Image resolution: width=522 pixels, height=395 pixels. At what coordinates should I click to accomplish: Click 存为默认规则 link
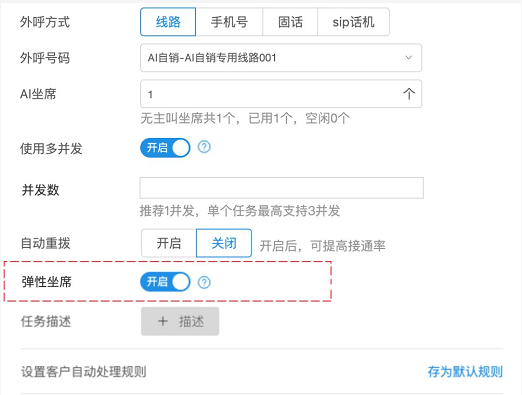point(465,372)
